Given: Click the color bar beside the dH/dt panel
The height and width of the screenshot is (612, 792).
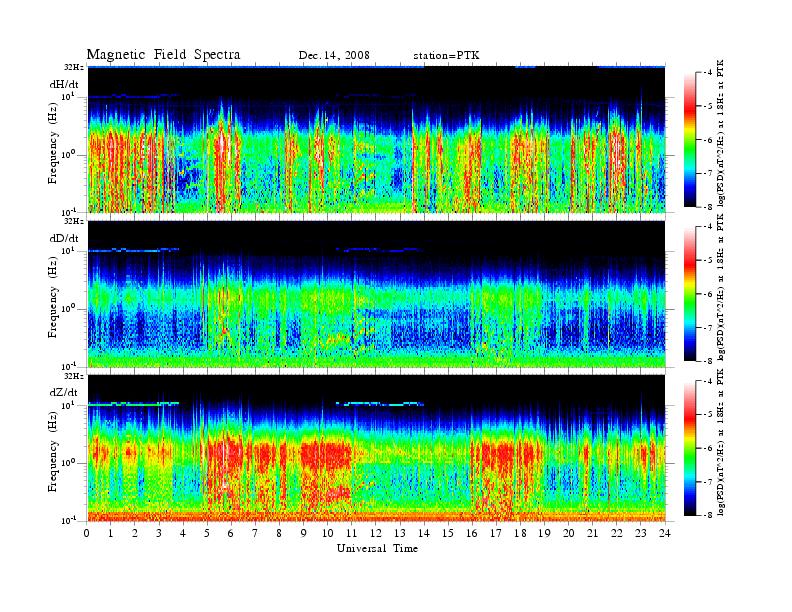Looking at the screenshot, I should (689, 139).
